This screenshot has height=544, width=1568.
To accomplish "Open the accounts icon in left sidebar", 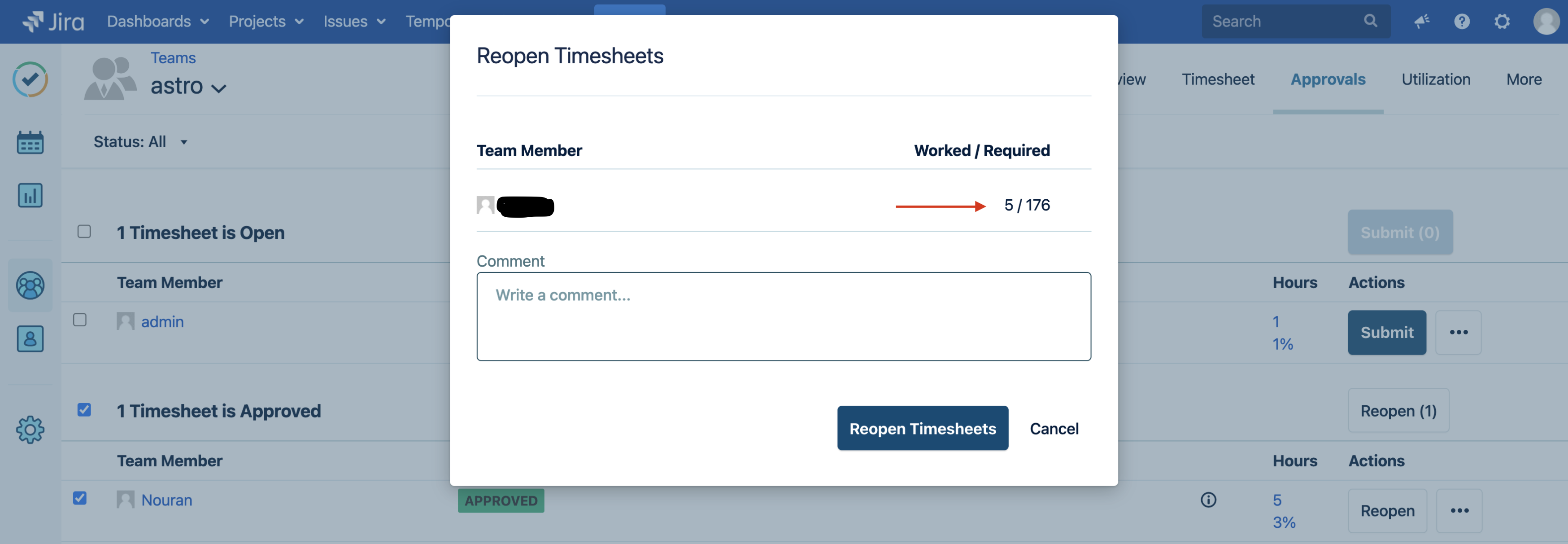I will pyautogui.click(x=30, y=339).
